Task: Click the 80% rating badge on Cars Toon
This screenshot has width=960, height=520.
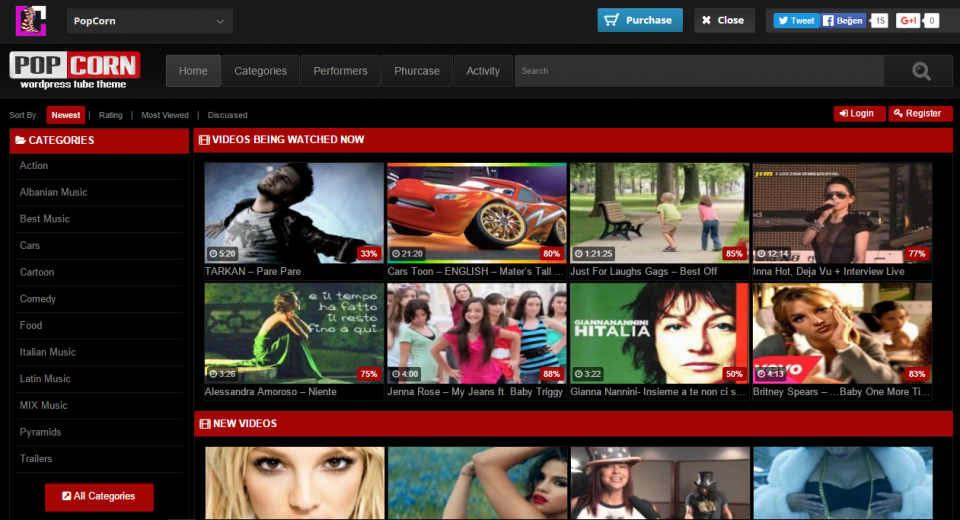Action: click(x=551, y=254)
